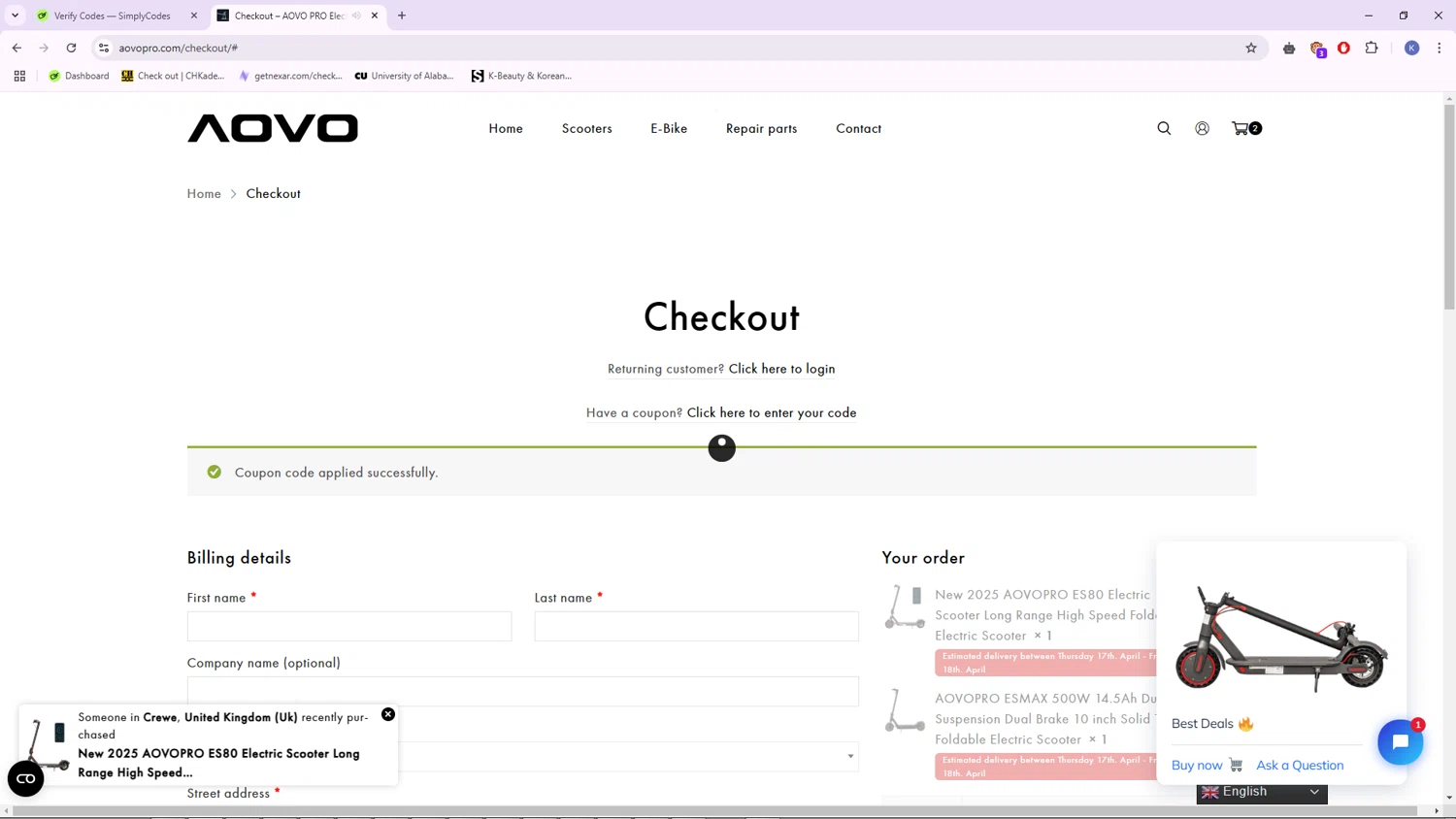
Task: Click the red Opera-style extension icon
Action: (1344, 48)
